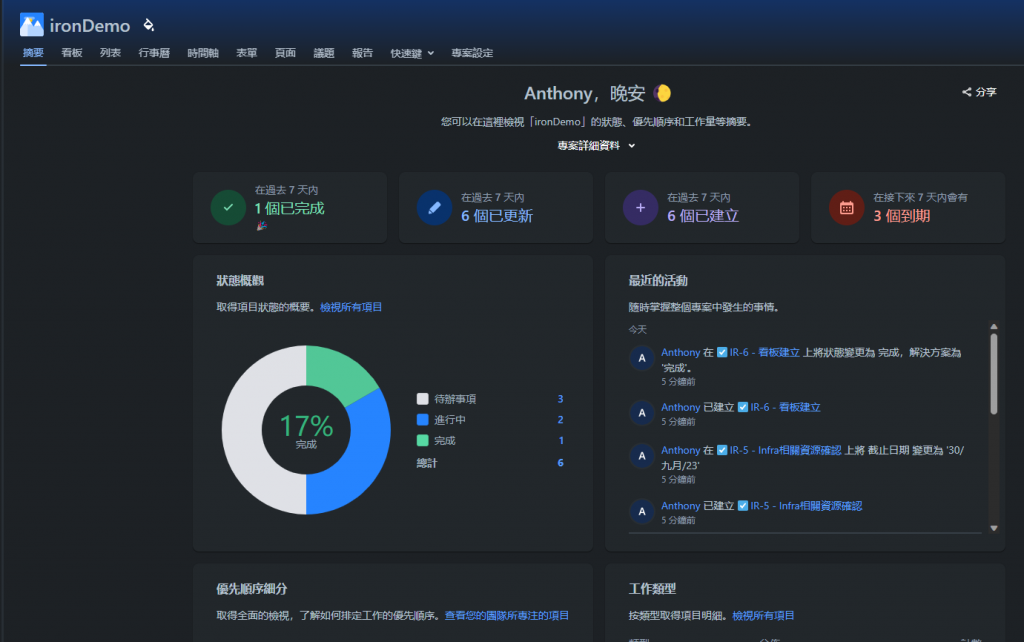Image resolution: width=1024 pixels, height=642 pixels.
Task: Click the green checkmark completed icon
Action: pyautogui.click(x=228, y=208)
